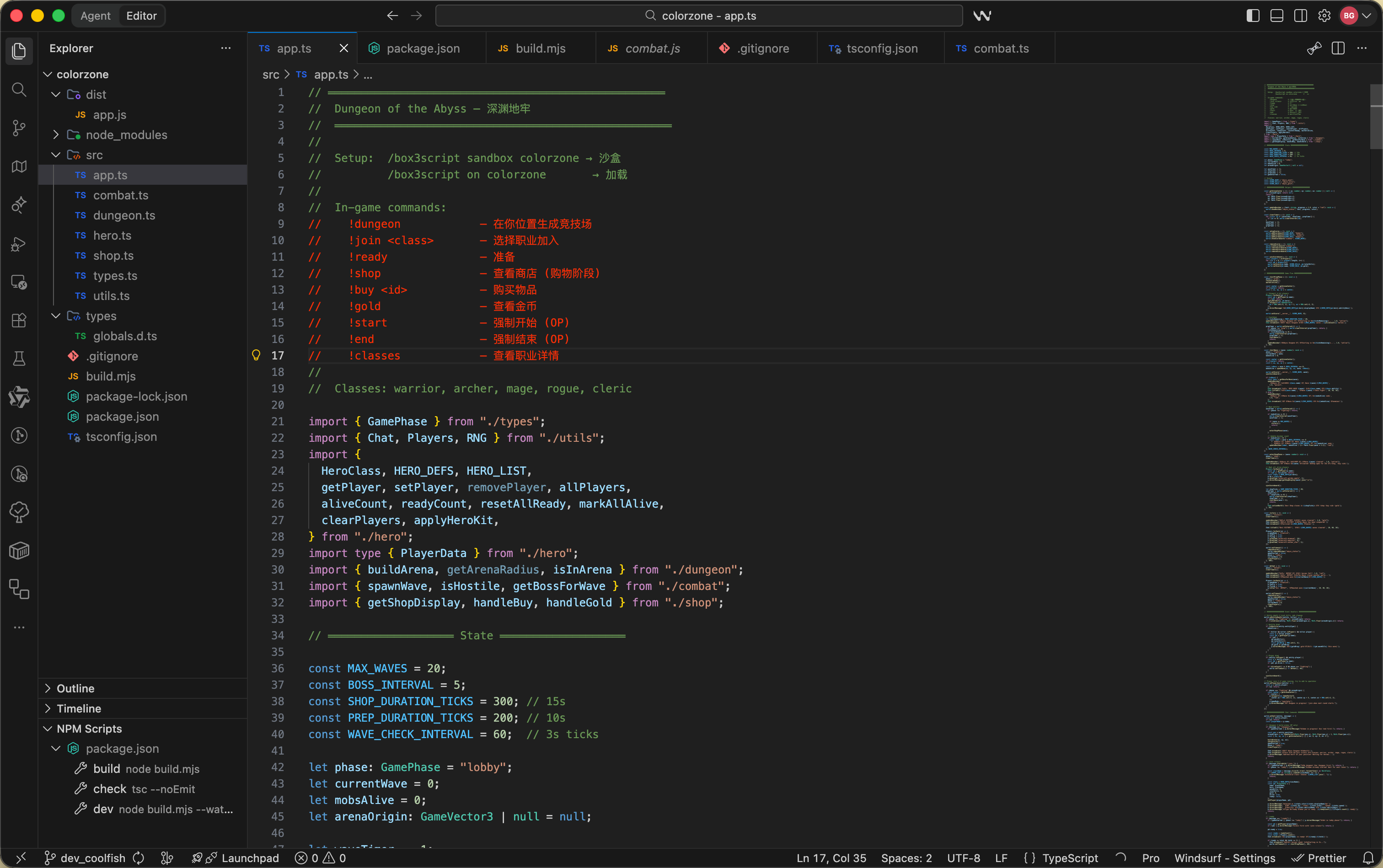Click the src breadcrumb segment
1383x868 pixels.
(x=270, y=74)
